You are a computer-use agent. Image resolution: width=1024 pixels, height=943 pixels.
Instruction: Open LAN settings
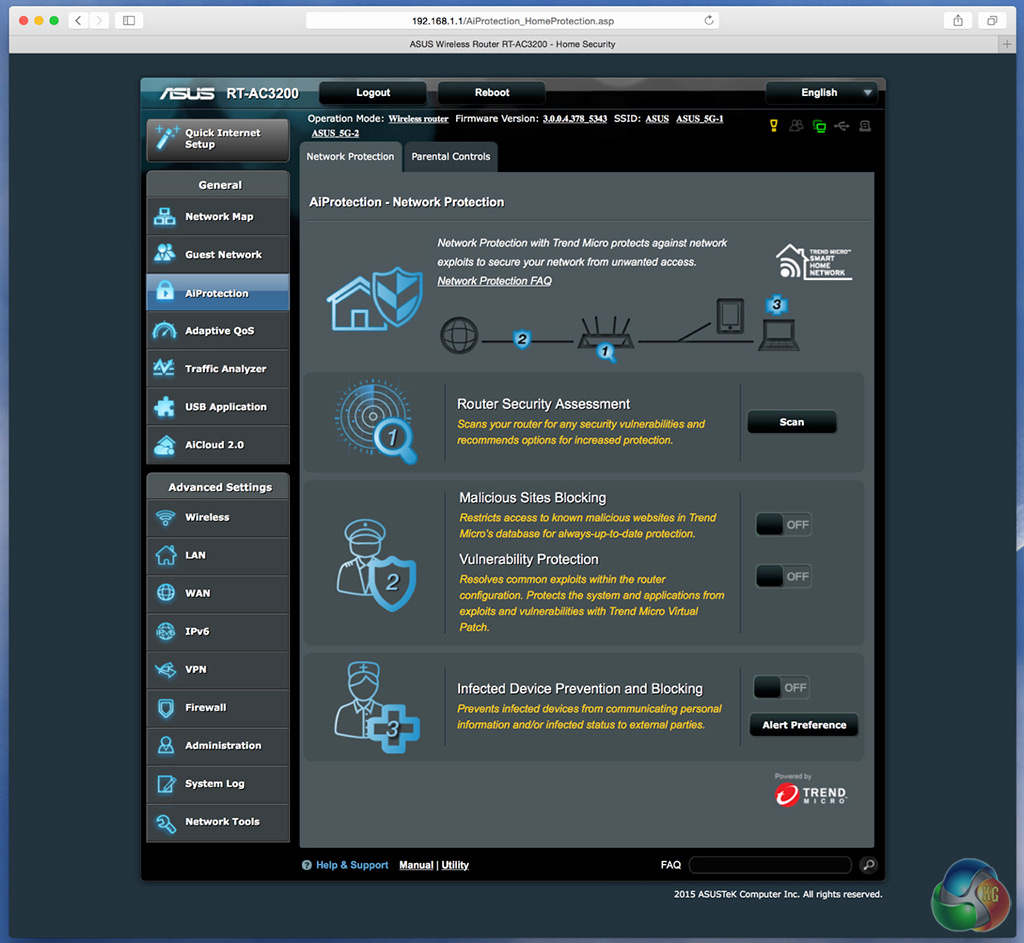(x=218, y=555)
